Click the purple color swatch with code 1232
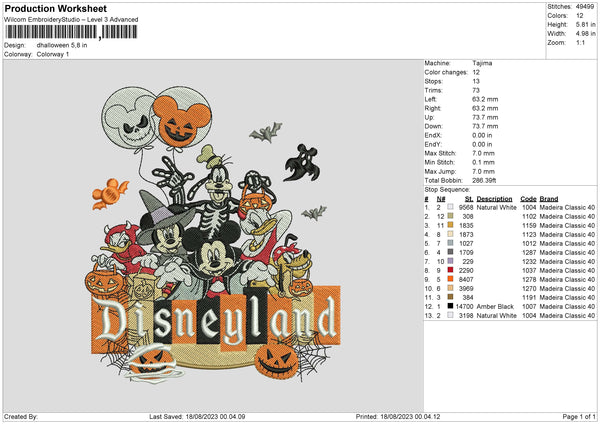Image resolution: width=600 pixels, height=424 pixels. 450,261
